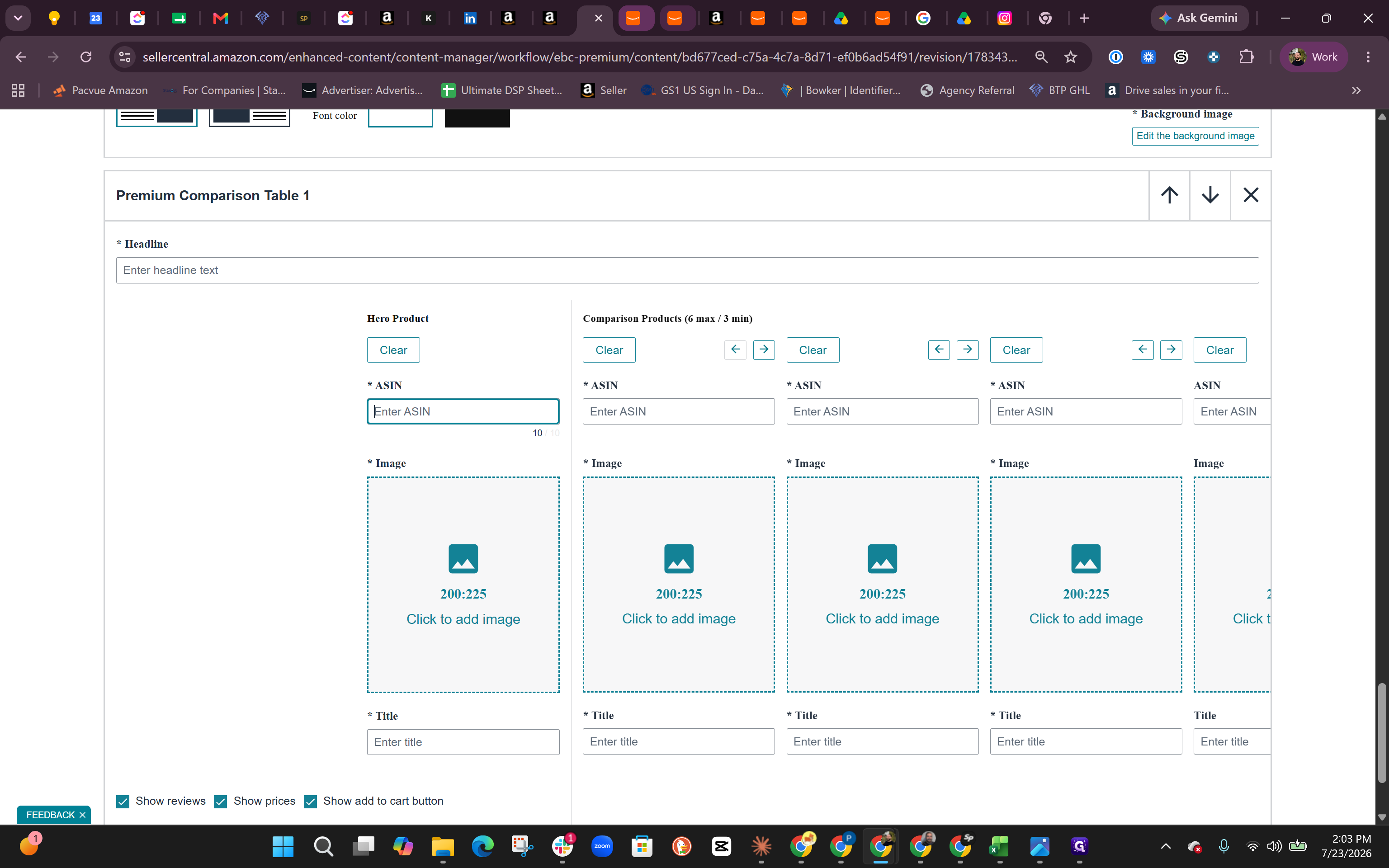
Task: Select the black font color swatch
Action: point(477,118)
